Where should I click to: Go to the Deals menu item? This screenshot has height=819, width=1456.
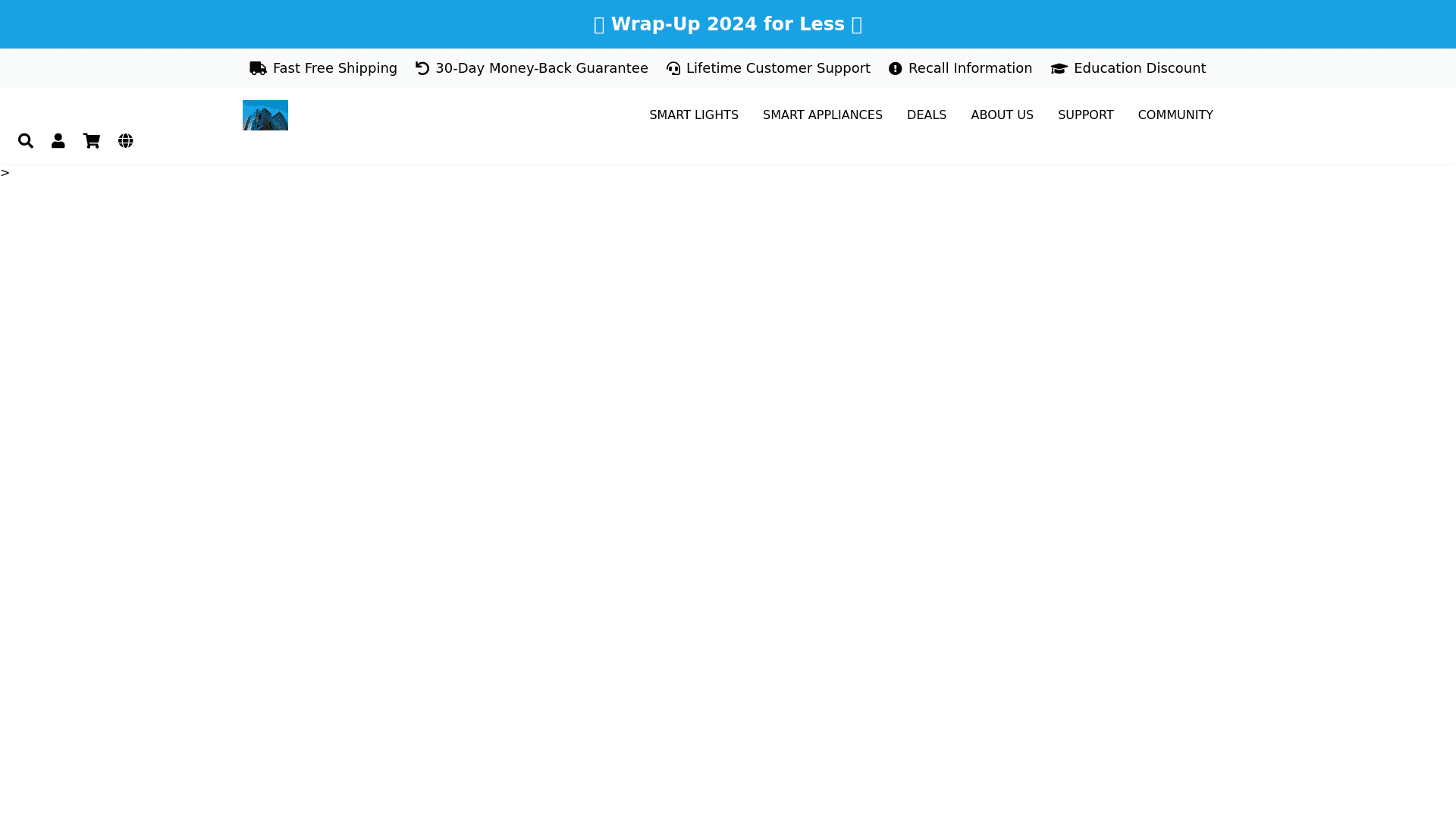tap(926, 115)
